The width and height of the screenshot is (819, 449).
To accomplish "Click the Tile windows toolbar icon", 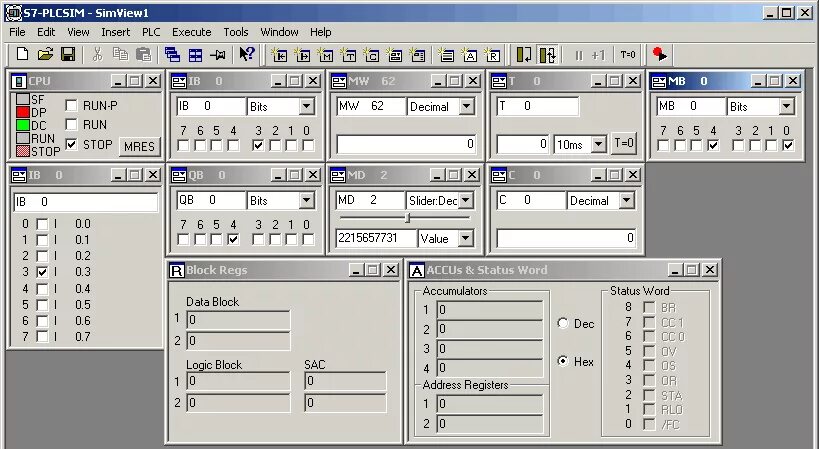I will 195,54.
